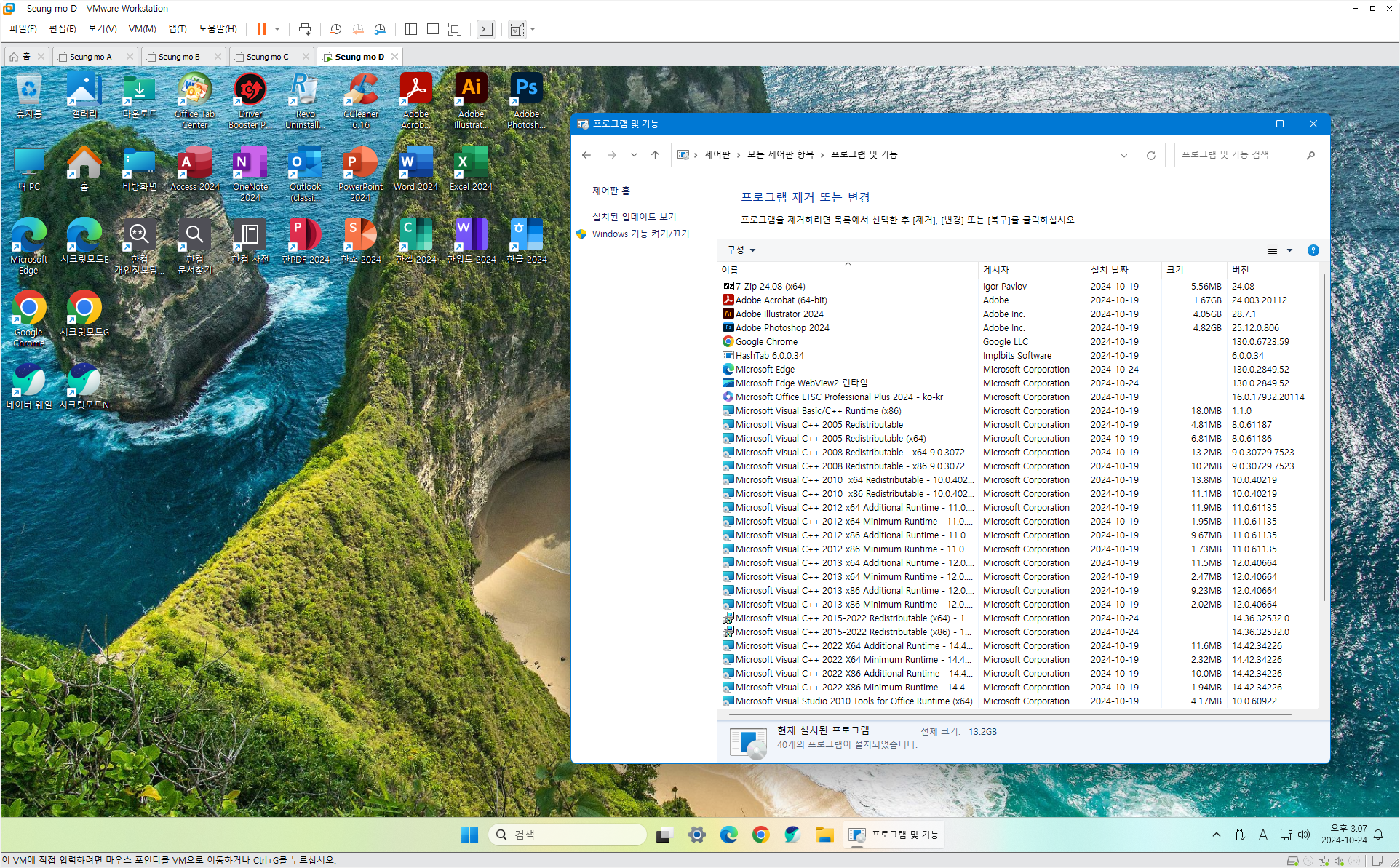Sort list by 크기 column header
The height and width of the screenshot is (868, 1400).
[1194, 270]
